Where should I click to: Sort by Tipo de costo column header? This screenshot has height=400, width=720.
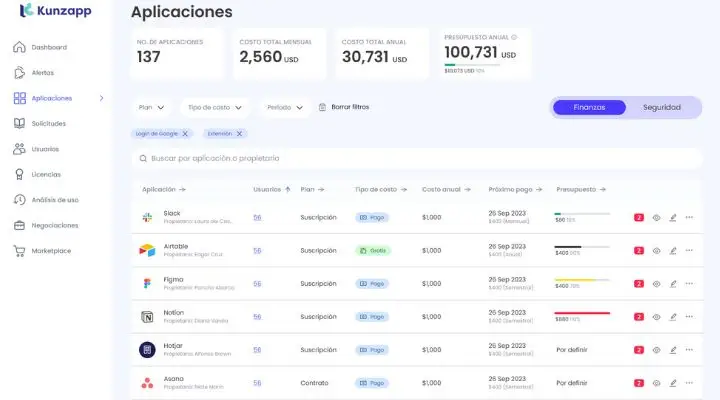click(x=381, y=189)
